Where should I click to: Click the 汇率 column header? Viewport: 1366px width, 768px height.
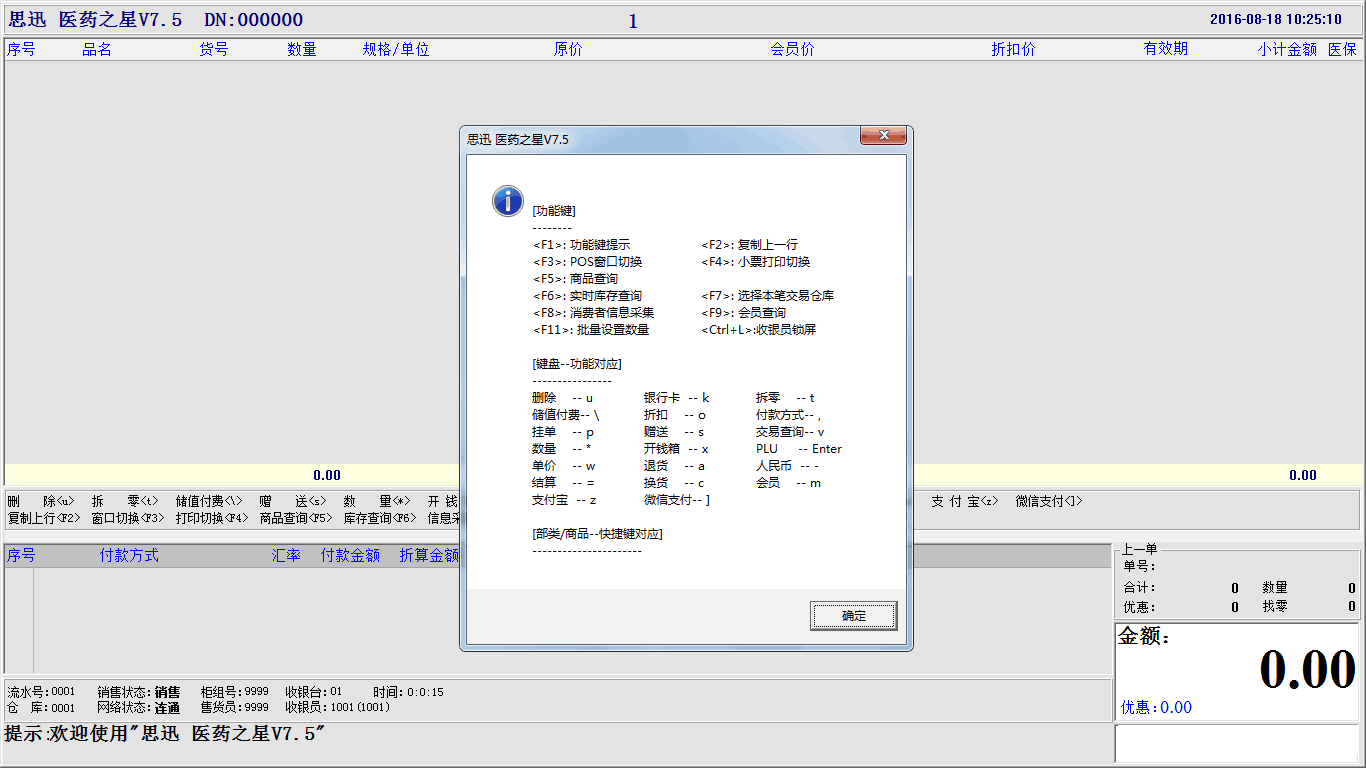coord(287,555)
